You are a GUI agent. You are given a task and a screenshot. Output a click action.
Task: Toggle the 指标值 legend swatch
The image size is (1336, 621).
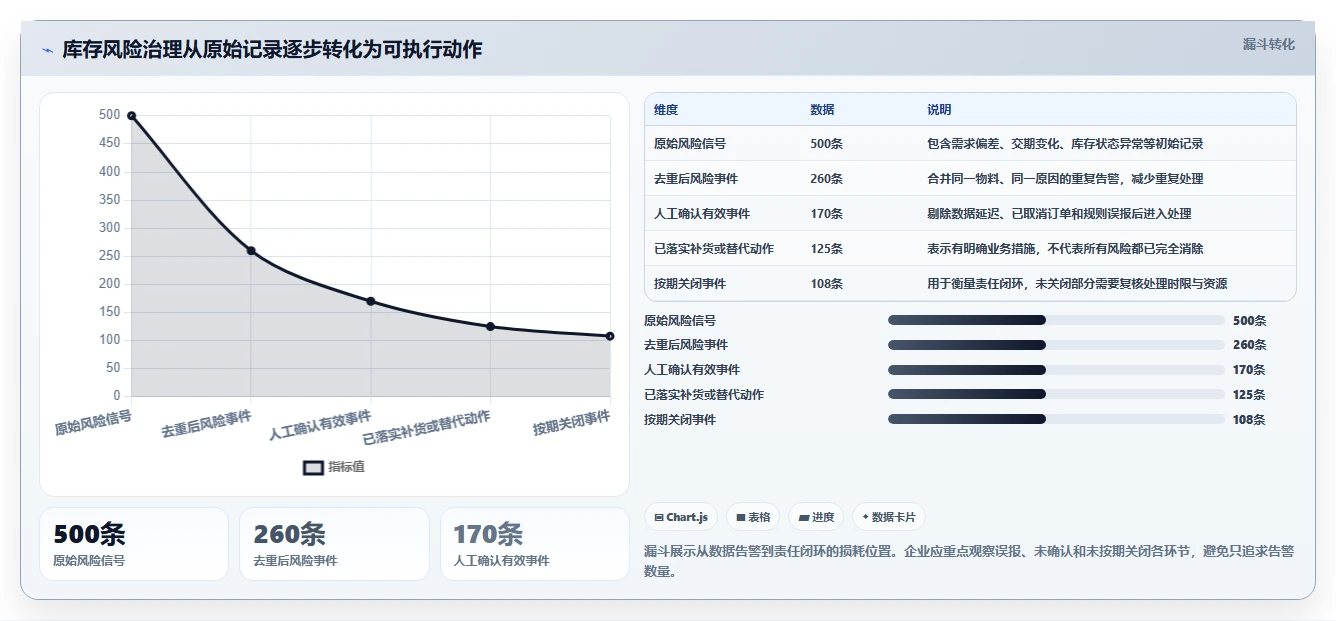pos(313,467)
